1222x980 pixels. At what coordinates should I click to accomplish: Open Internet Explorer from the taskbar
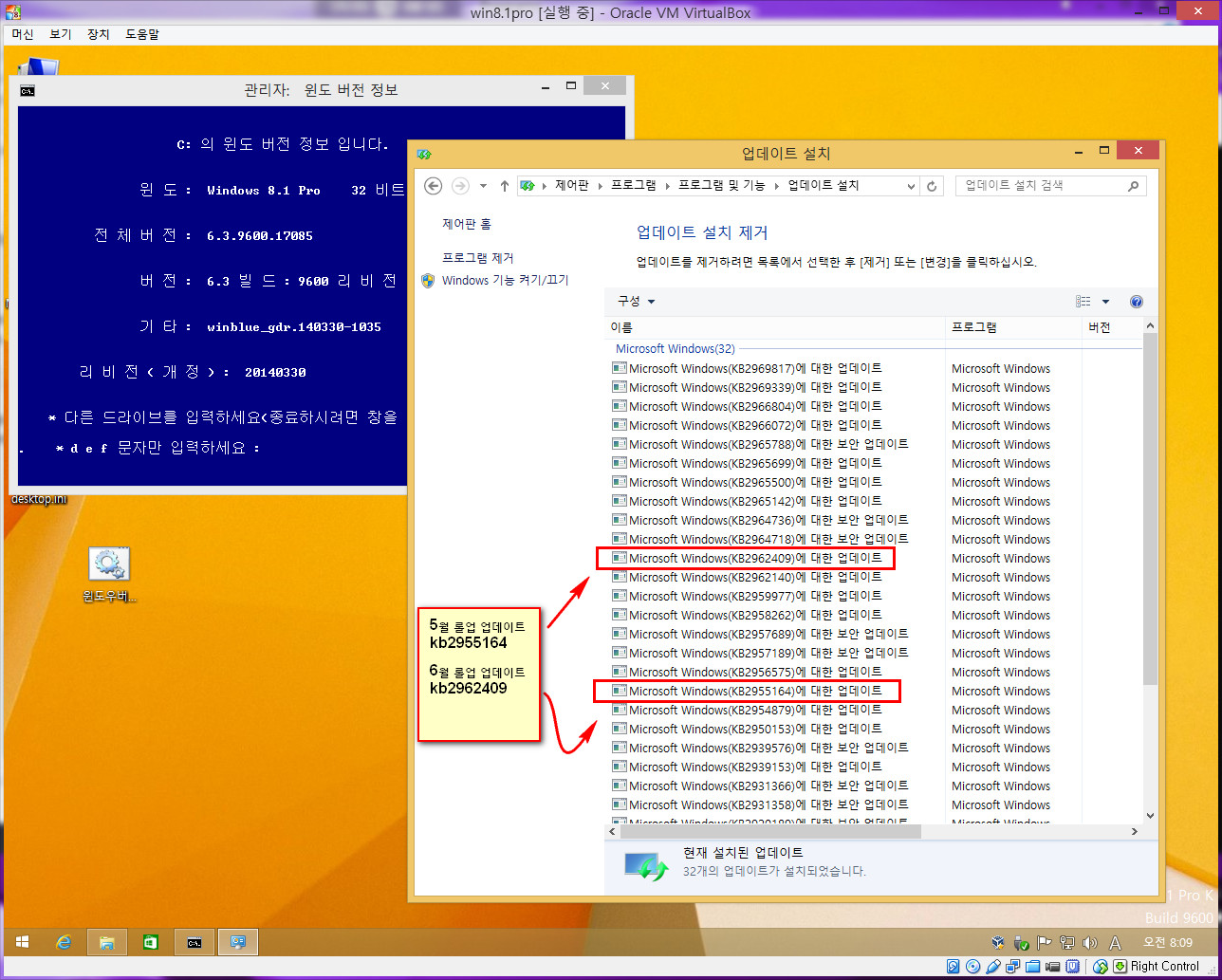[64, 942]
